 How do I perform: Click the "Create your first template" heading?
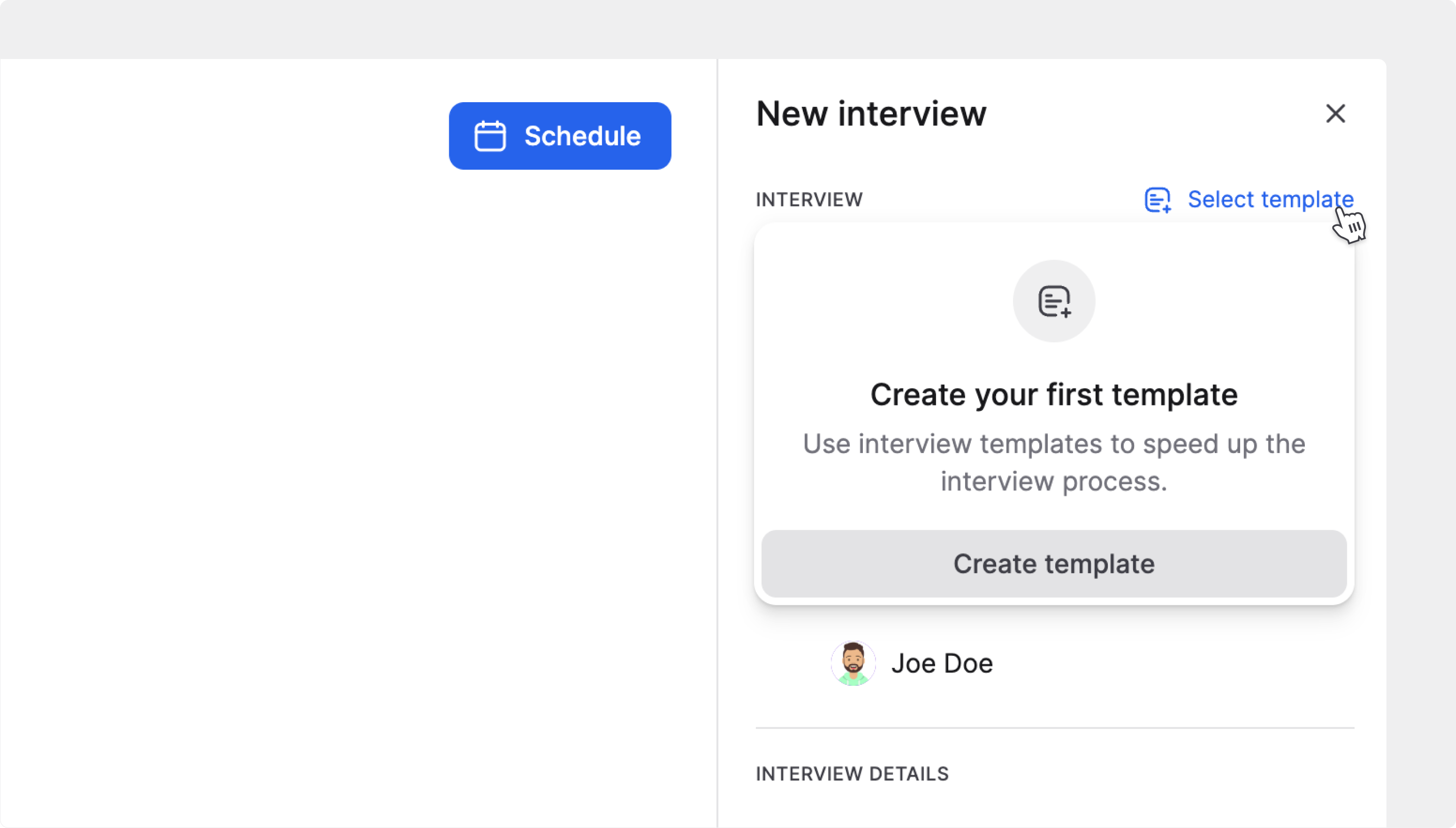pos(1054,395)
